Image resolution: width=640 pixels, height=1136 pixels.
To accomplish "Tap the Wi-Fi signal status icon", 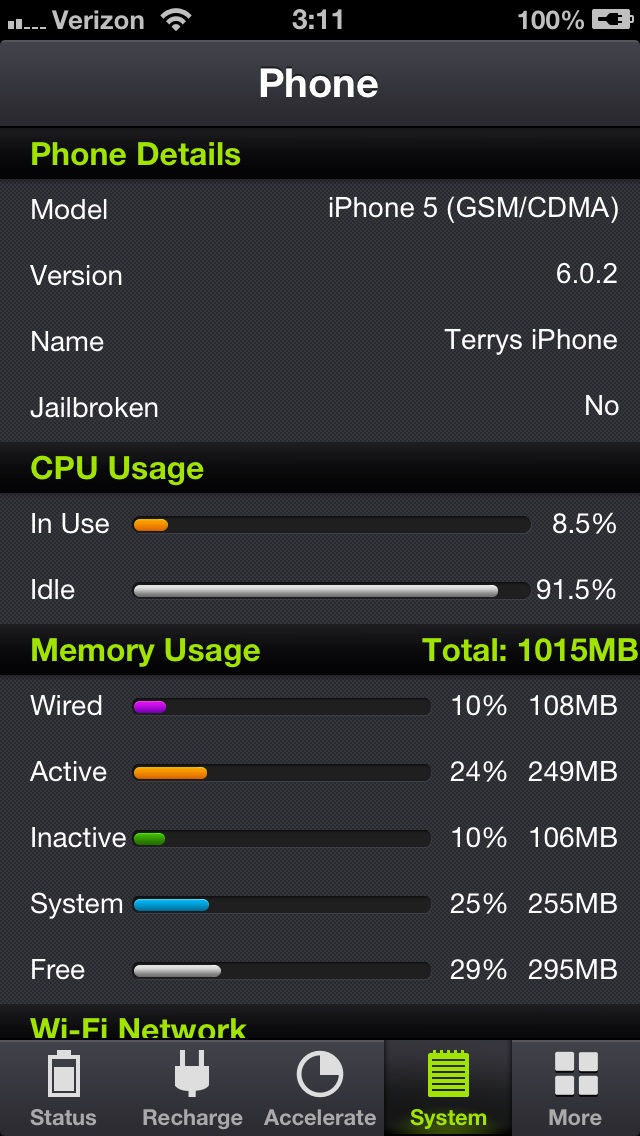I will (x=177, y=20).
